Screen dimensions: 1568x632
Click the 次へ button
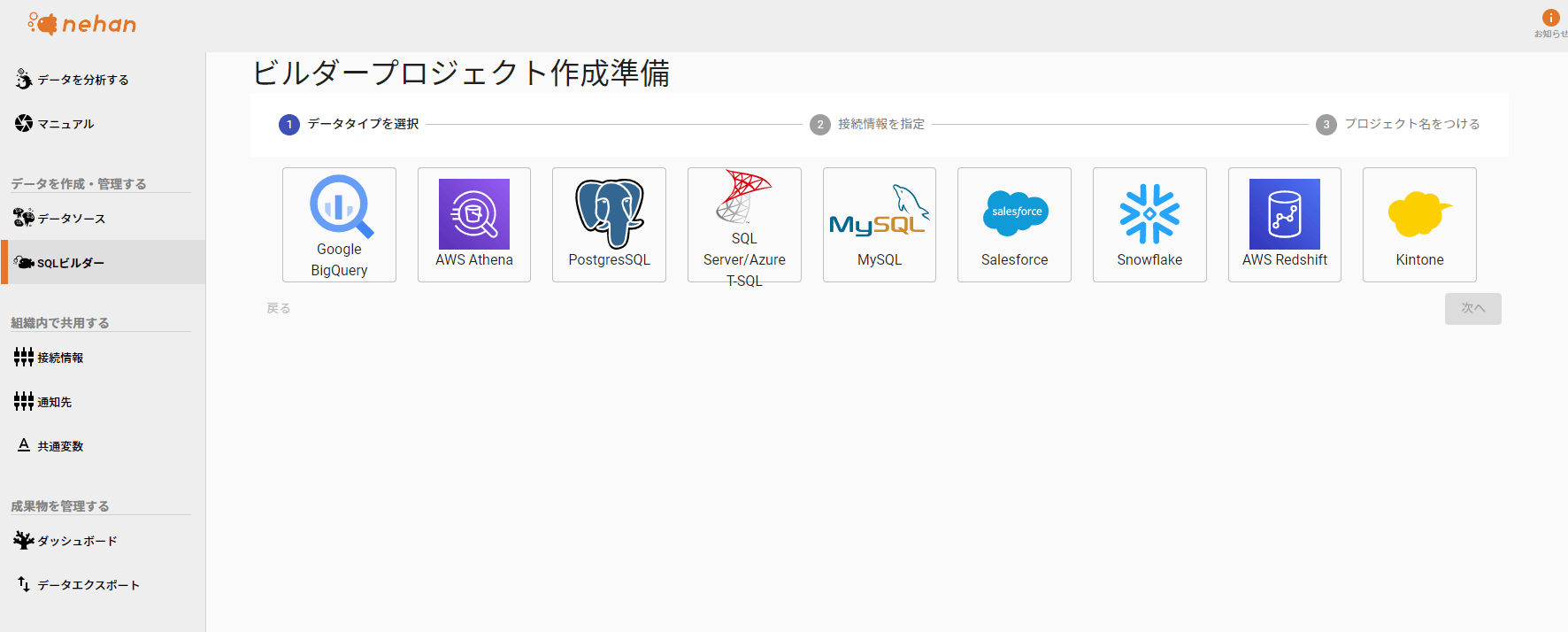1472,308
